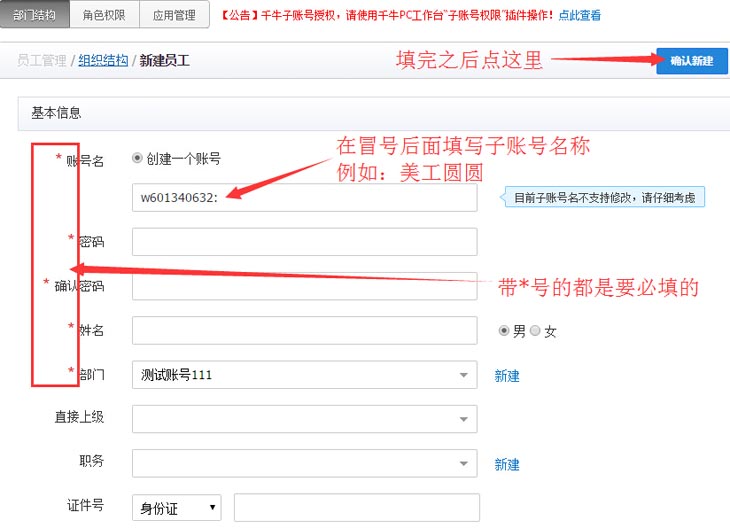Open the 应用管理 tab
The height and width of the screenshot is (528, 730).
(174, 14)
